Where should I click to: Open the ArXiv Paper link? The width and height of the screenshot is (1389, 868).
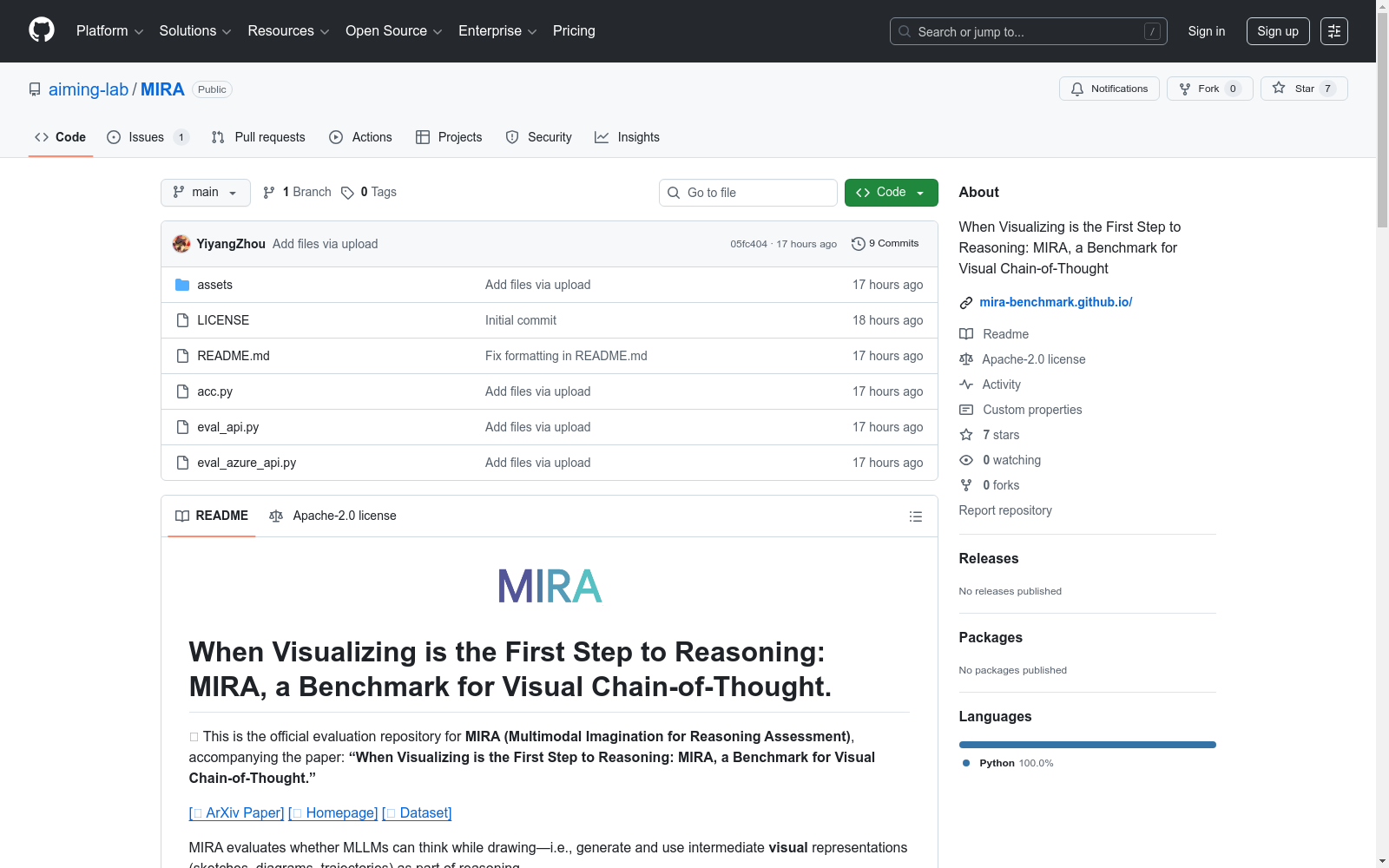point(236,813)
